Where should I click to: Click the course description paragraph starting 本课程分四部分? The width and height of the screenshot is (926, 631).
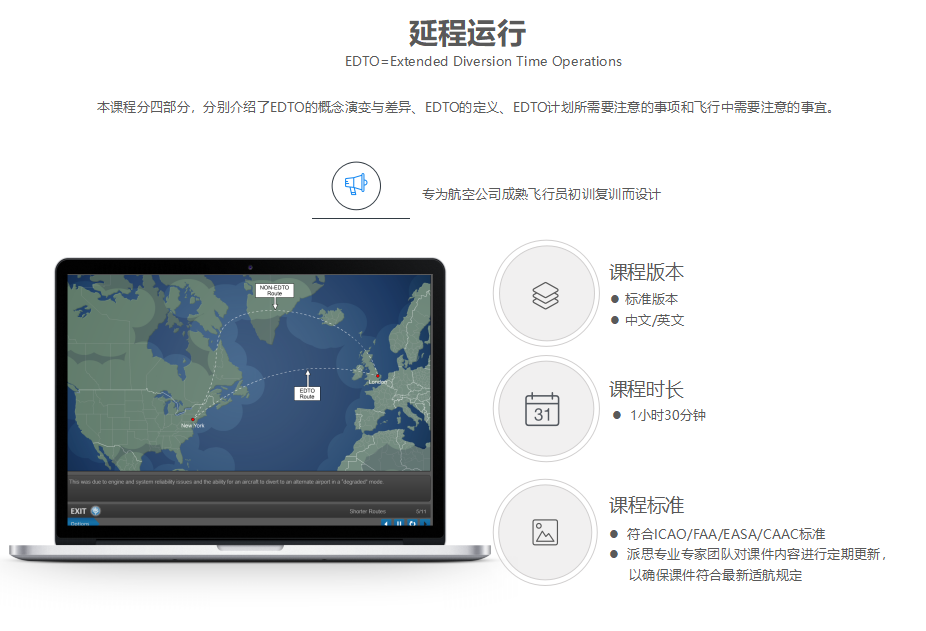click(465, 107)
